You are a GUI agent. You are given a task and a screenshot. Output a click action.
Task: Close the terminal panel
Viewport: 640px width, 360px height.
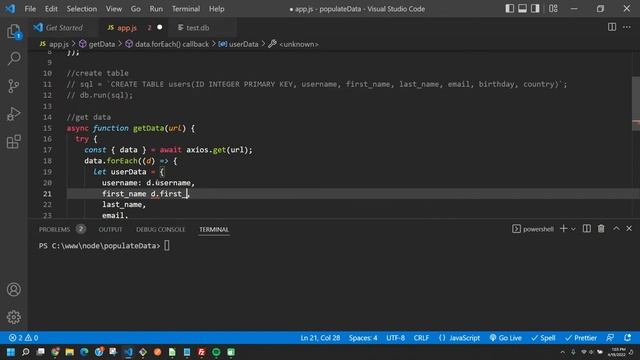pyautogui.click(x=629, y=229)
